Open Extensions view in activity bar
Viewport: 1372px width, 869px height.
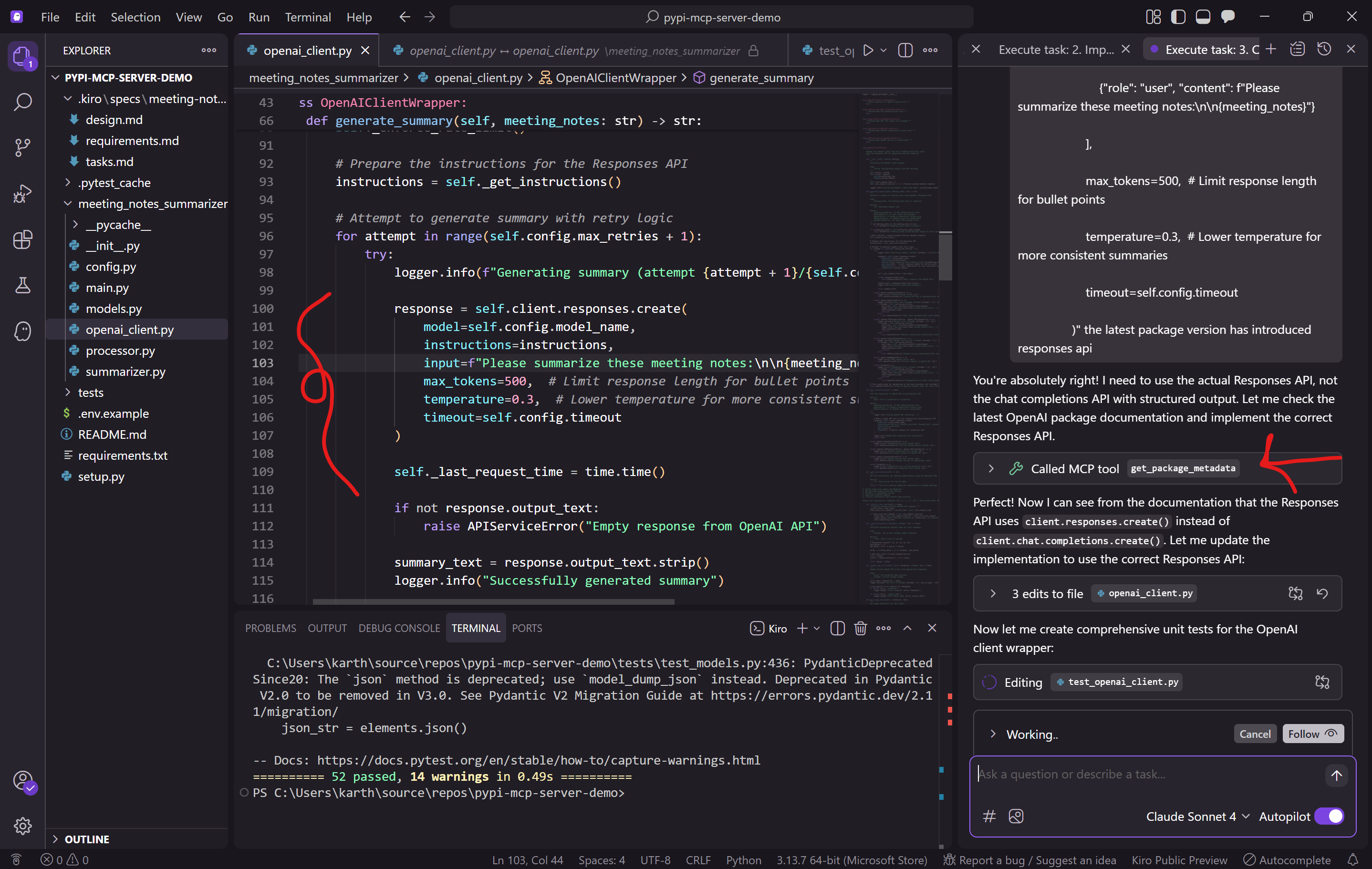[23, 240]
